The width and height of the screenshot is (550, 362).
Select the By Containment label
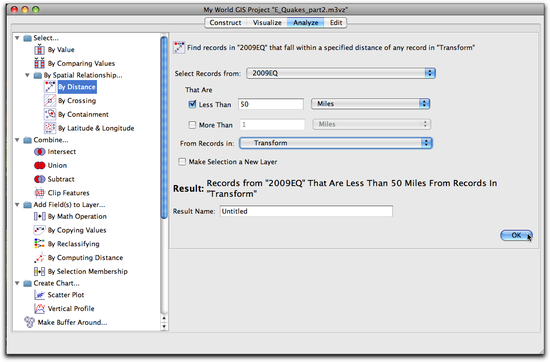click(x=83, y=114)
